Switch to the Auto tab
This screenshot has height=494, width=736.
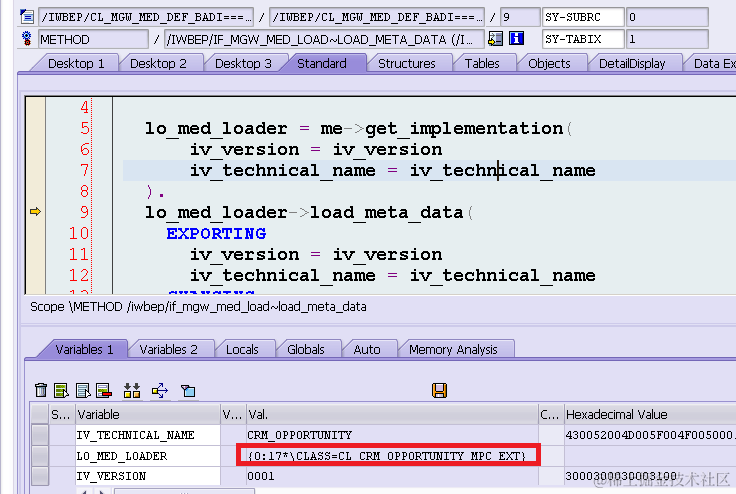(x=367, y=349)
